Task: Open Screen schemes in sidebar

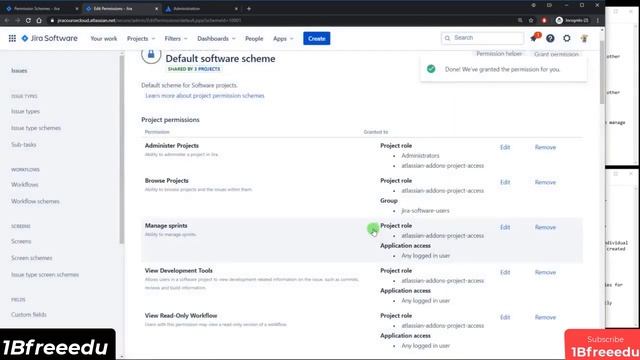Action: point(31,258)
